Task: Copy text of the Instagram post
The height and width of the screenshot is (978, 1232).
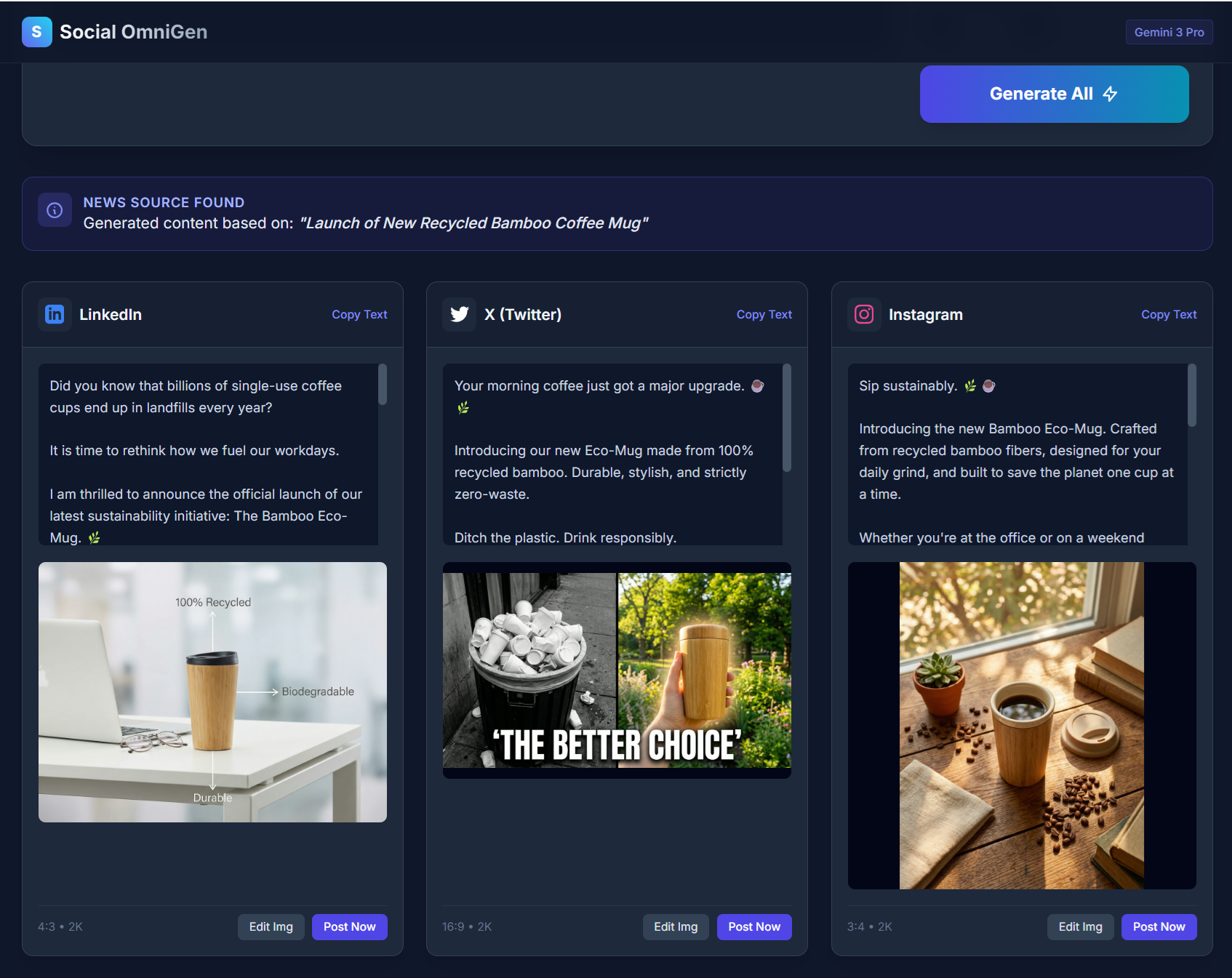Action: pos(1169,314)
